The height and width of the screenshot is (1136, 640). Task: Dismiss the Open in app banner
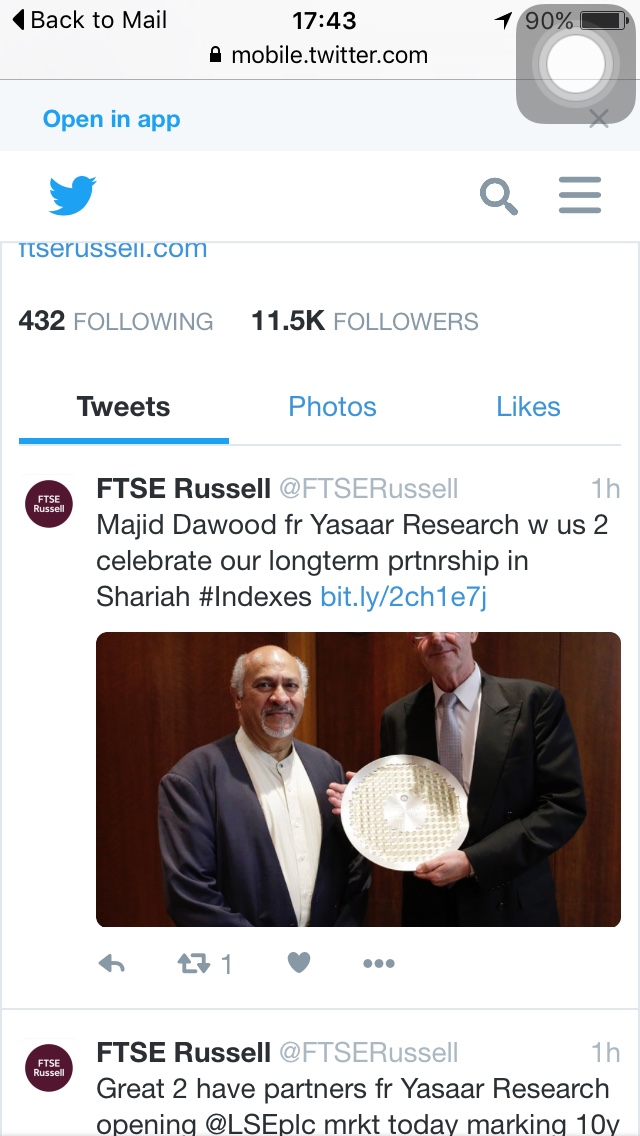tap(599, 119)
